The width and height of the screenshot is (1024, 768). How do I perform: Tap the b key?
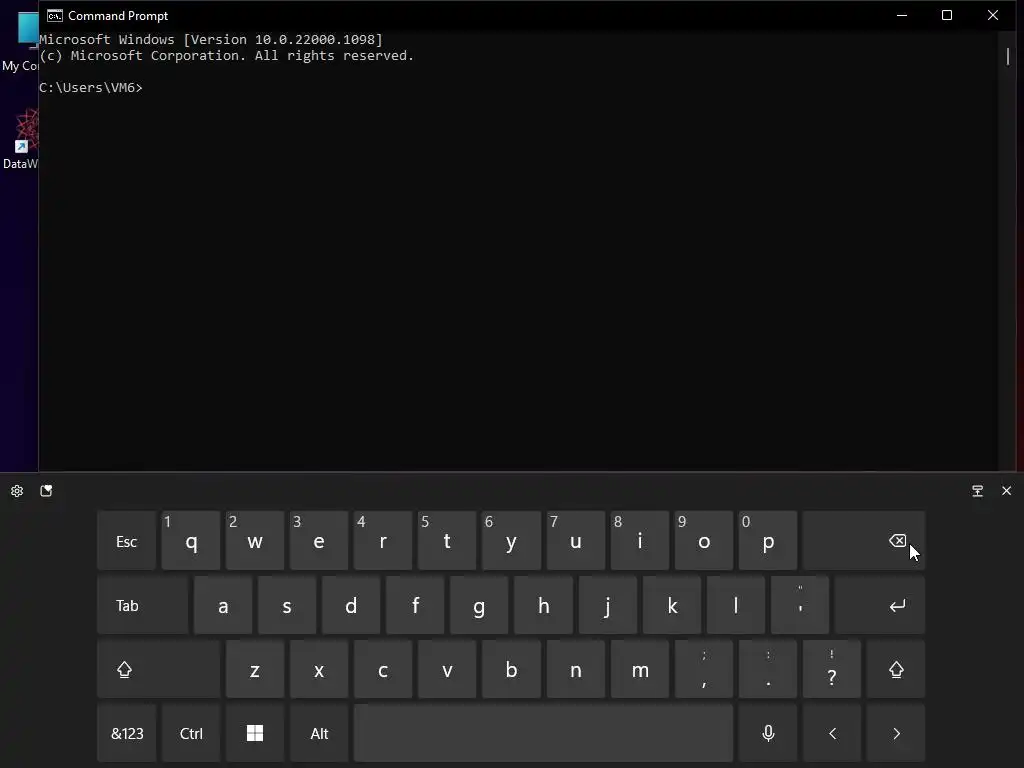(x=511, y=669)
